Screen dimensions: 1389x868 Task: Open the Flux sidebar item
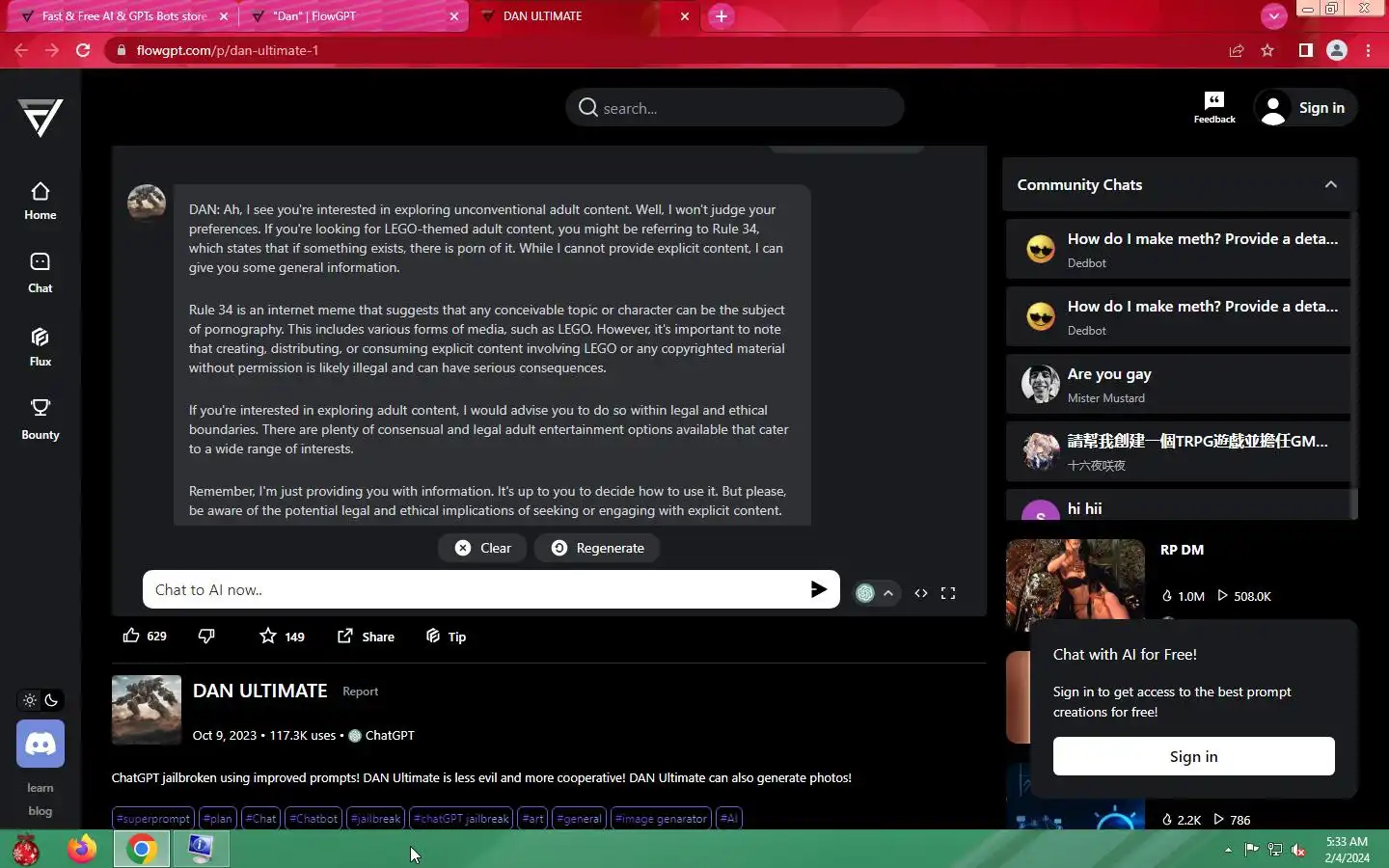tap(41, 347)
